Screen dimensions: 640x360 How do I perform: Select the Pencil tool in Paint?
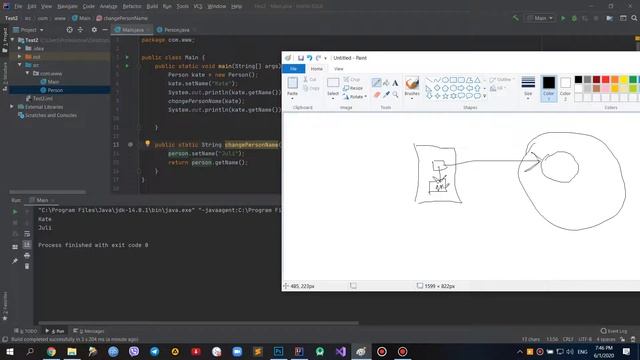coord(376,83)
